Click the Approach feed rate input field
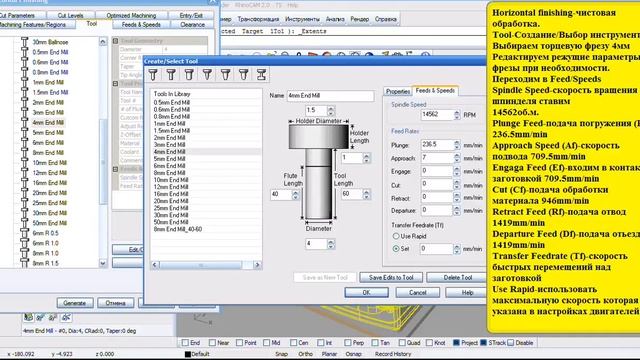The height and width of the screenshot is (360, 640). click(x=437, y=158)
